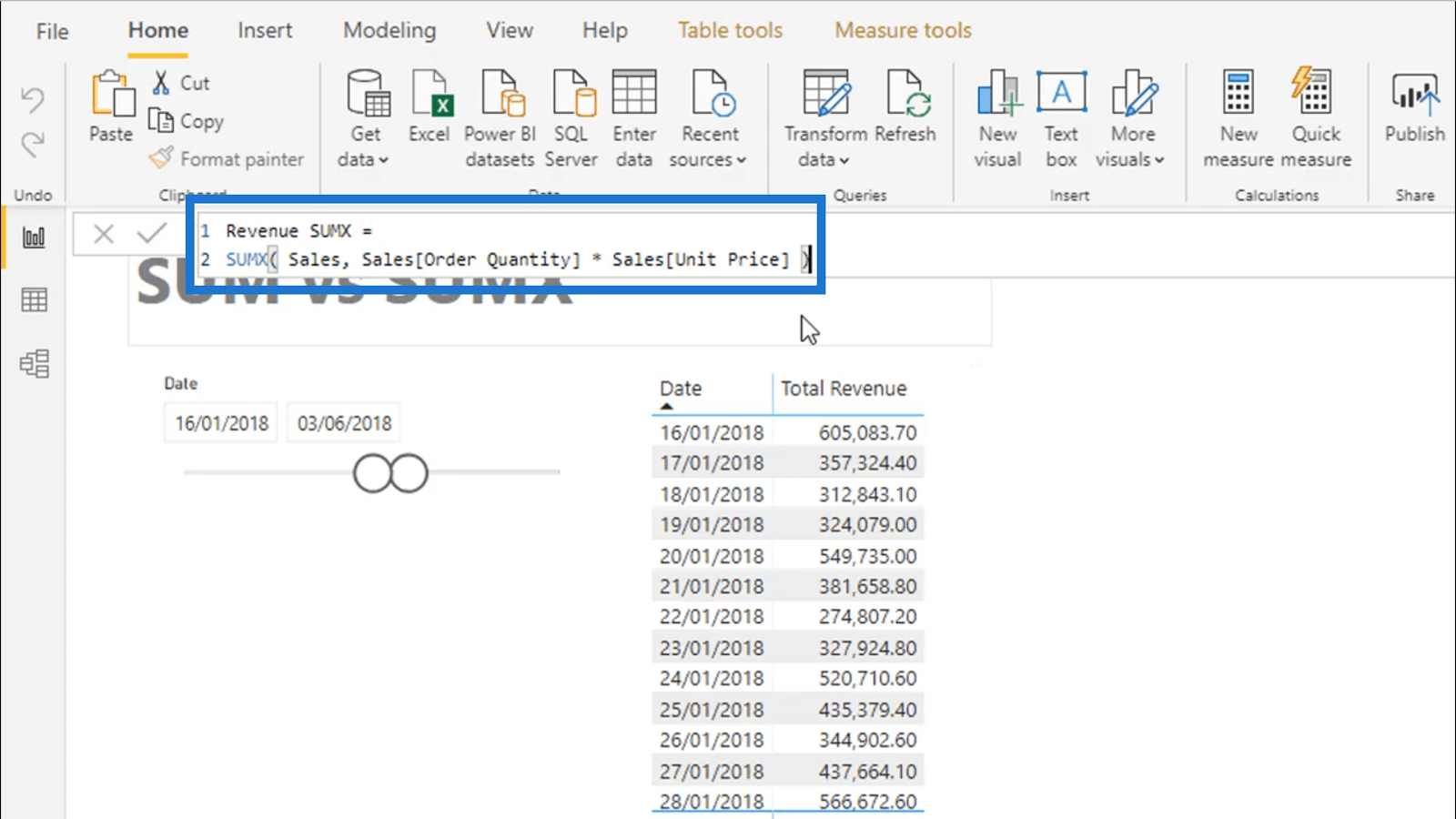This screenshot has height=819, width=1456.
Task: Switch to Report view in sidebar
Action: click(34, 238)
